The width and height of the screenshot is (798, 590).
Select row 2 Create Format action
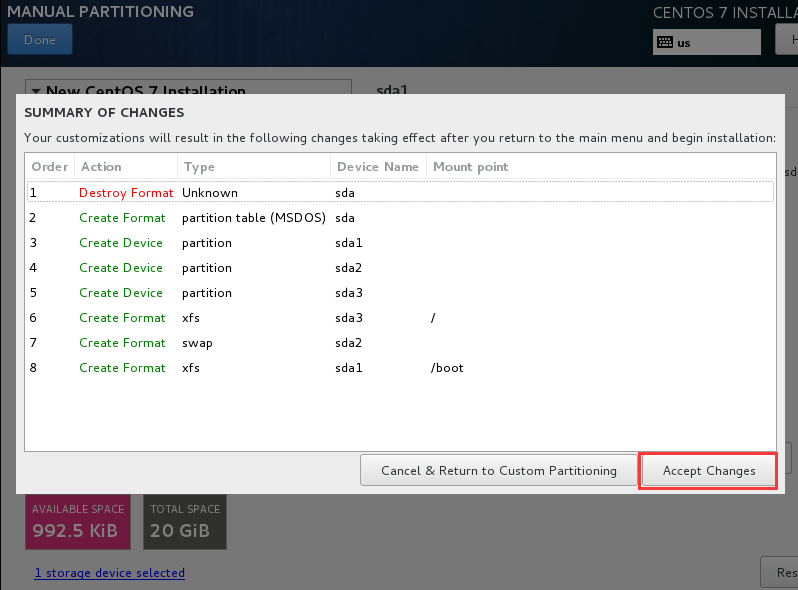(122, 218)
